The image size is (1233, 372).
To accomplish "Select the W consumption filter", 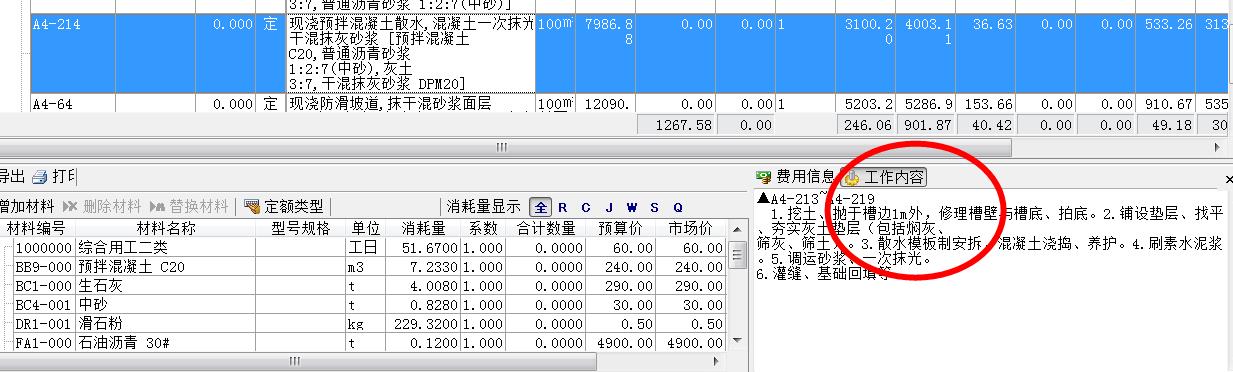I will coord(632,207).
